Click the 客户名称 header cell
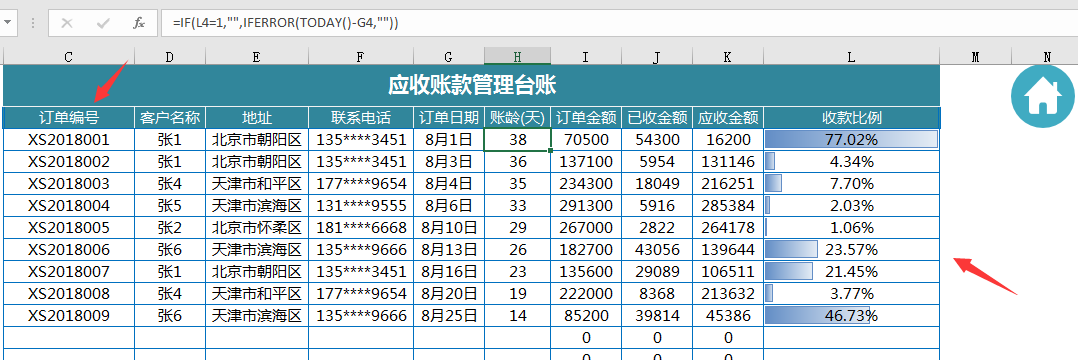Viewport: 1078px width, 360px height. pyautogui.click(x=170, y=117)
